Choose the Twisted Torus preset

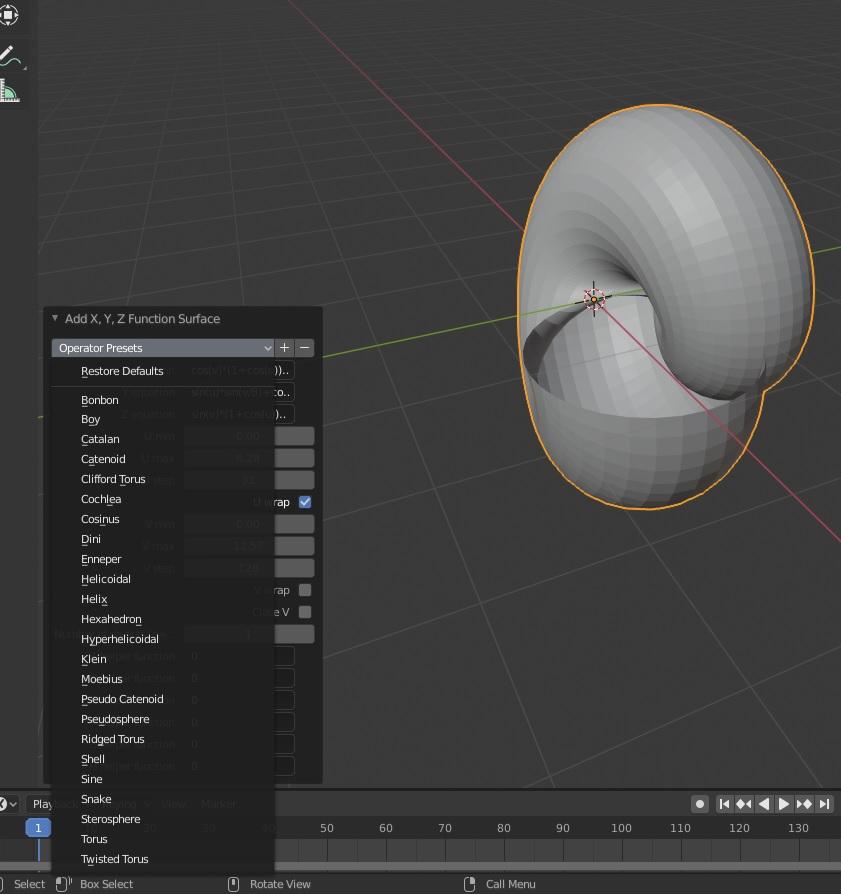point(114,859)
